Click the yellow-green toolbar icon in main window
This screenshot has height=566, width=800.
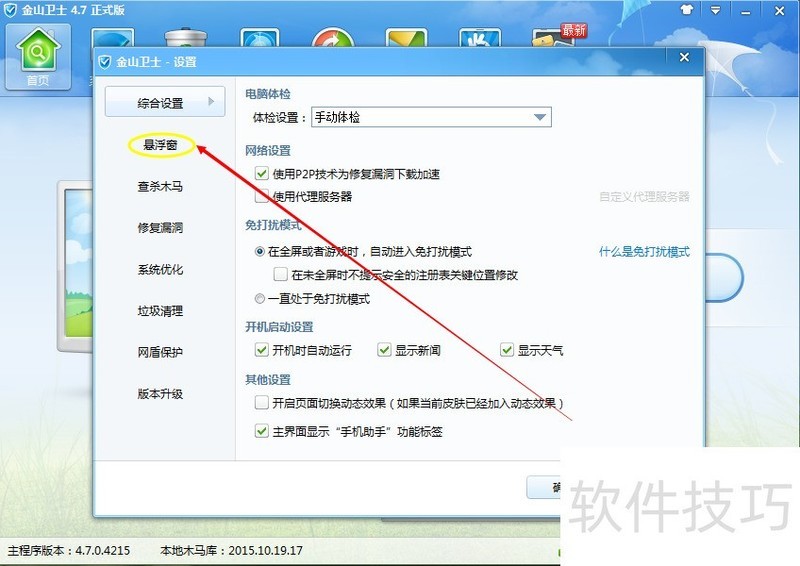[x=406, y=38]
